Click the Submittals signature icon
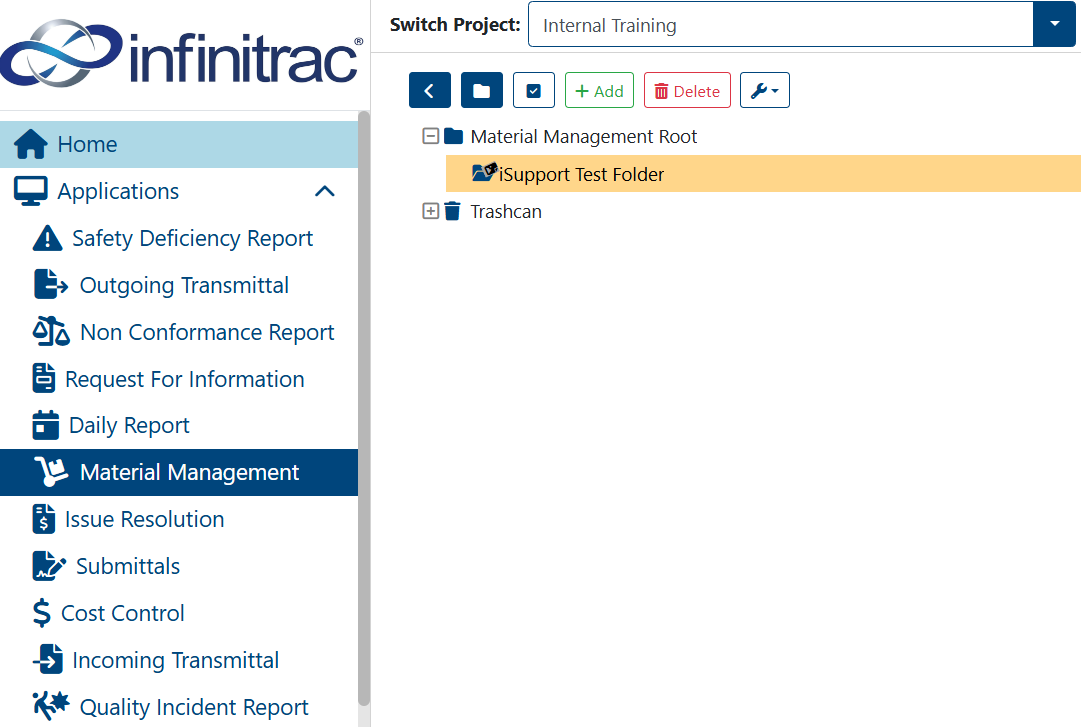Screen dimensions: 1081x727 [x=49, y=566]
